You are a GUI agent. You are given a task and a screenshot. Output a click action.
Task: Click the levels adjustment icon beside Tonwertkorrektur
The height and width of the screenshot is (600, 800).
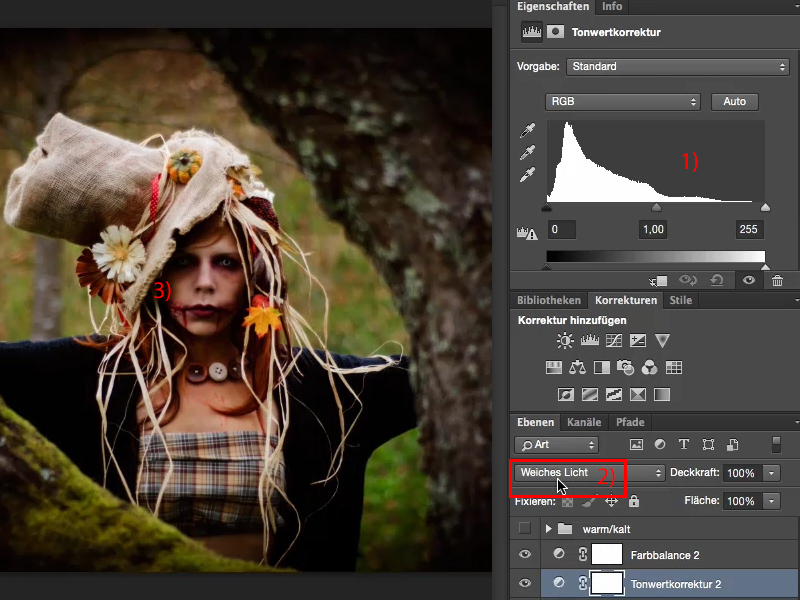coord(531,32)
